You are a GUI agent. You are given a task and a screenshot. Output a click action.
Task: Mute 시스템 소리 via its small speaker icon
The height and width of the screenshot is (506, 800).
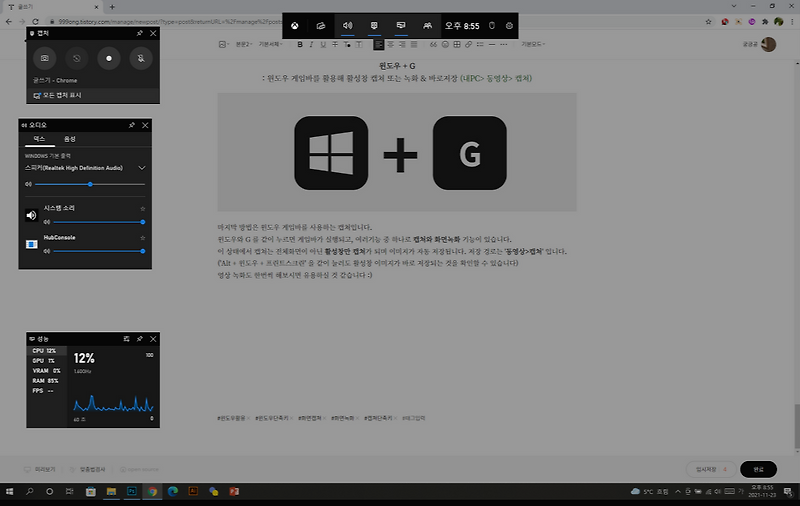point(46,222)
